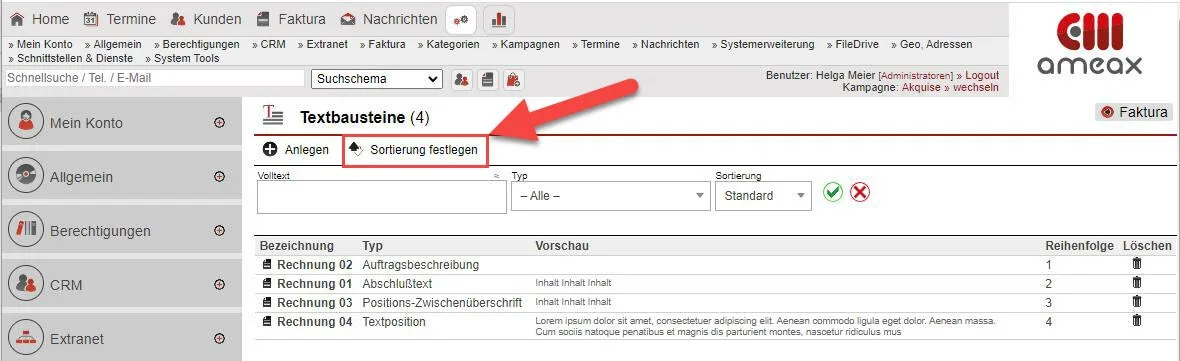The width and height of the screenshot is (1180, 361).
Task: Open the FileDrive submenu link
Action: point(853,44)
